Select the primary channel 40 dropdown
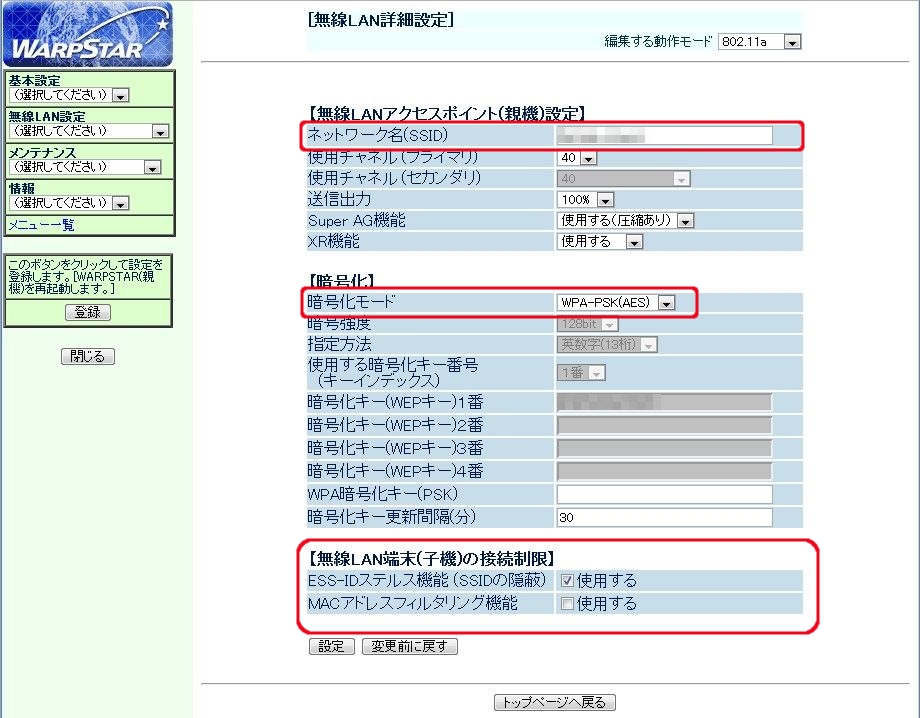 (x=577, y=158)
